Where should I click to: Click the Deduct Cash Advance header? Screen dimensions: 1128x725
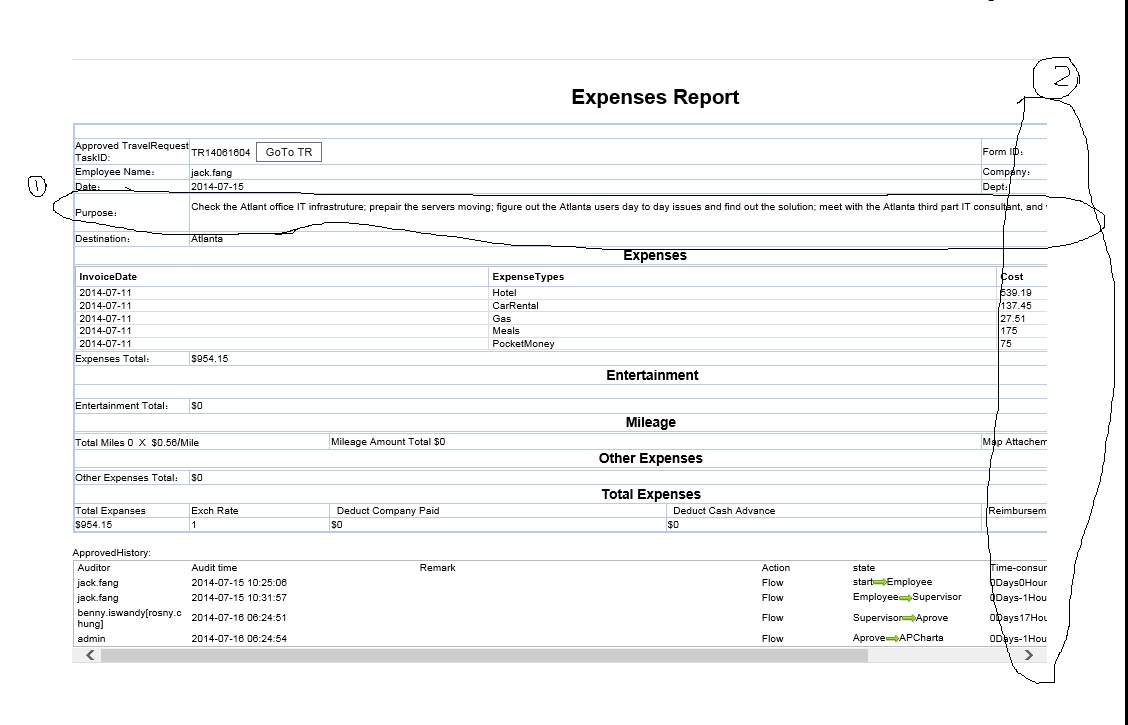724,511
